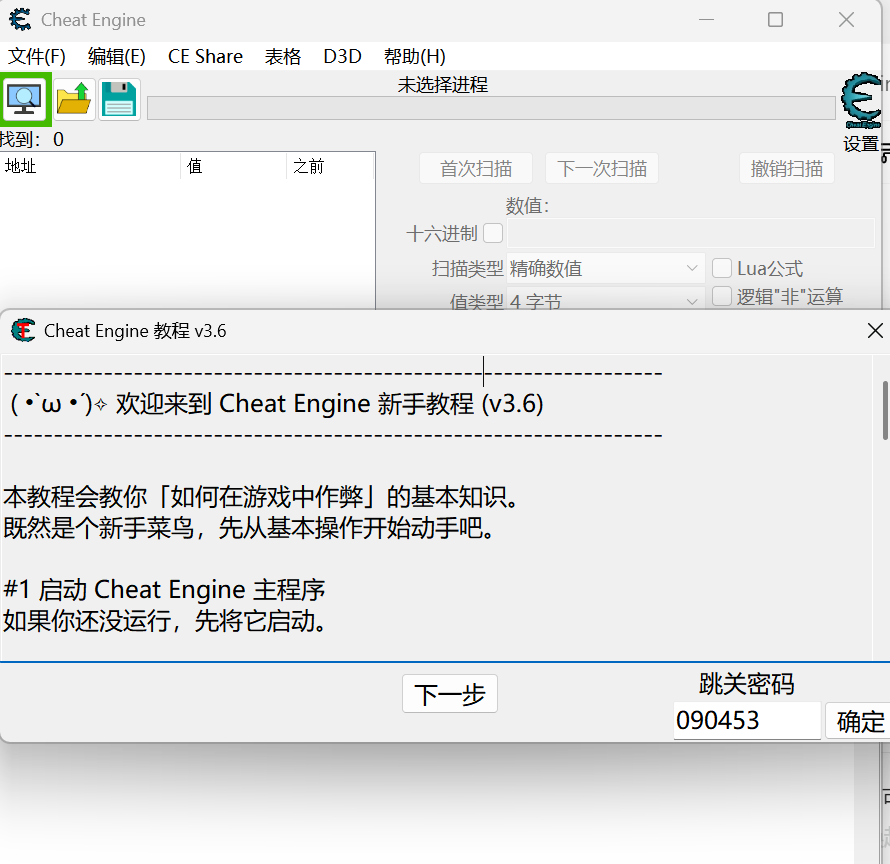The image size is (890, 864).
Task: Toggle the 逻辑"非"运算 checkbox
Action: click(723, 297)
